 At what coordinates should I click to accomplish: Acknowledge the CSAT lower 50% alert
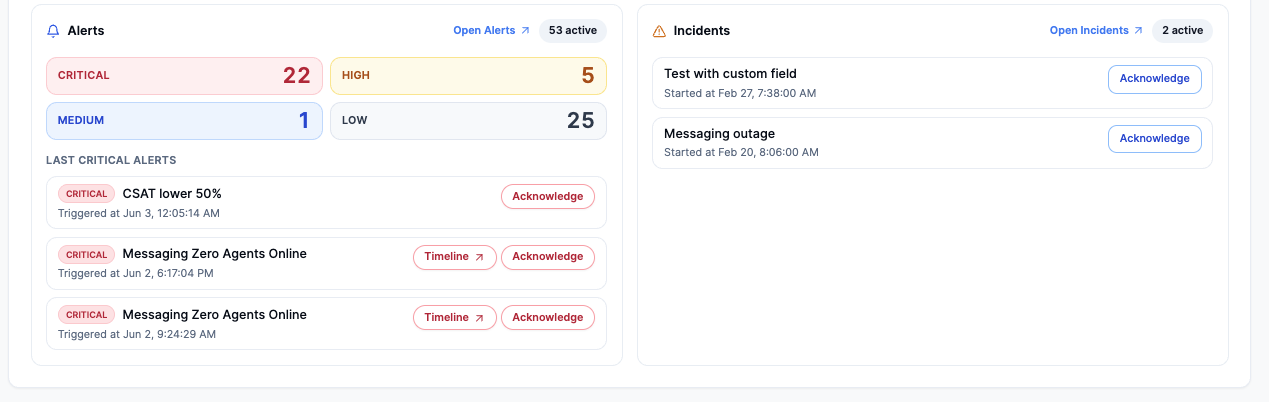548,197
